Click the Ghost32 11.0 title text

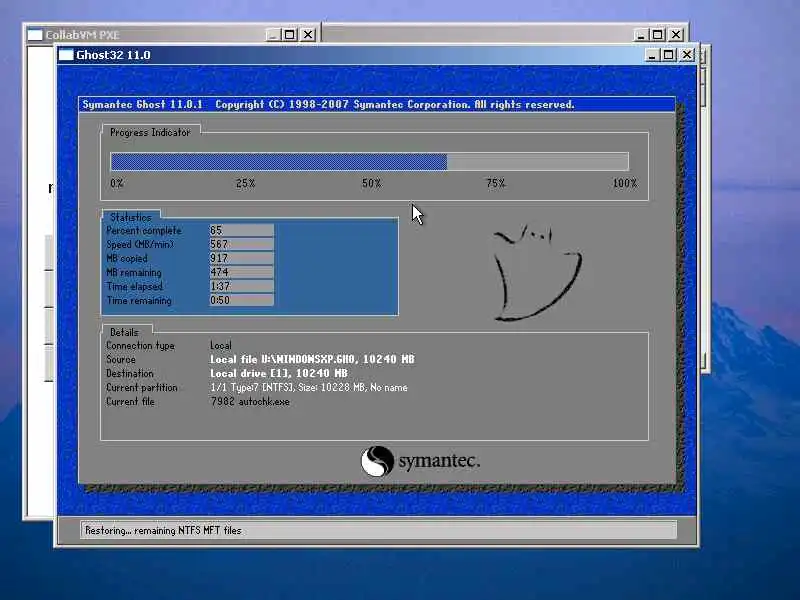coord(113,55)
